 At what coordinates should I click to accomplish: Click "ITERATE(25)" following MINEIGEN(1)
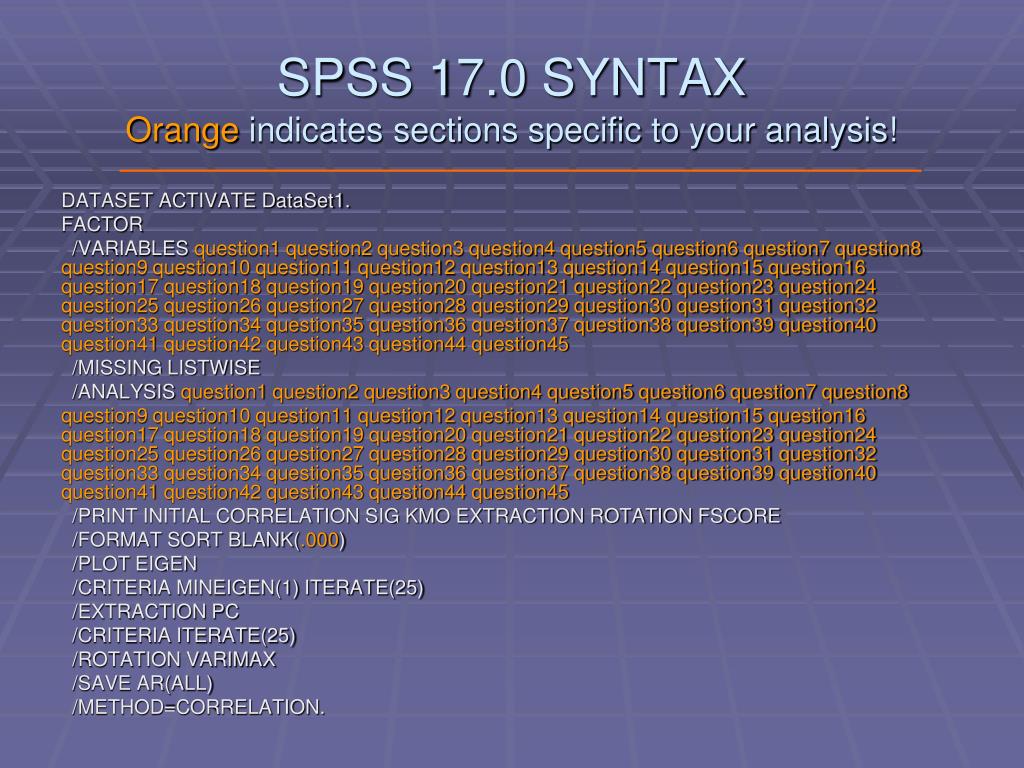pyautogui.click(x=364, y=588)
